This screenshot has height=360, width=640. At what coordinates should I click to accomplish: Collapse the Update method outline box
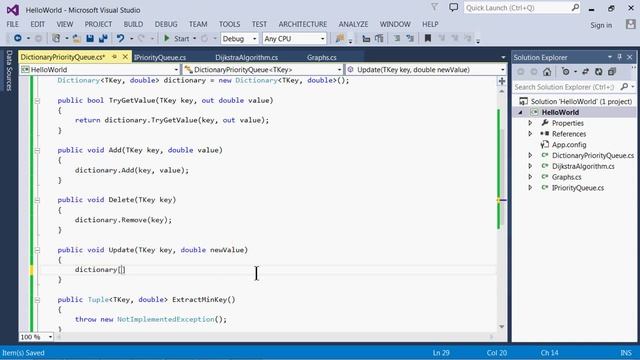37,250
